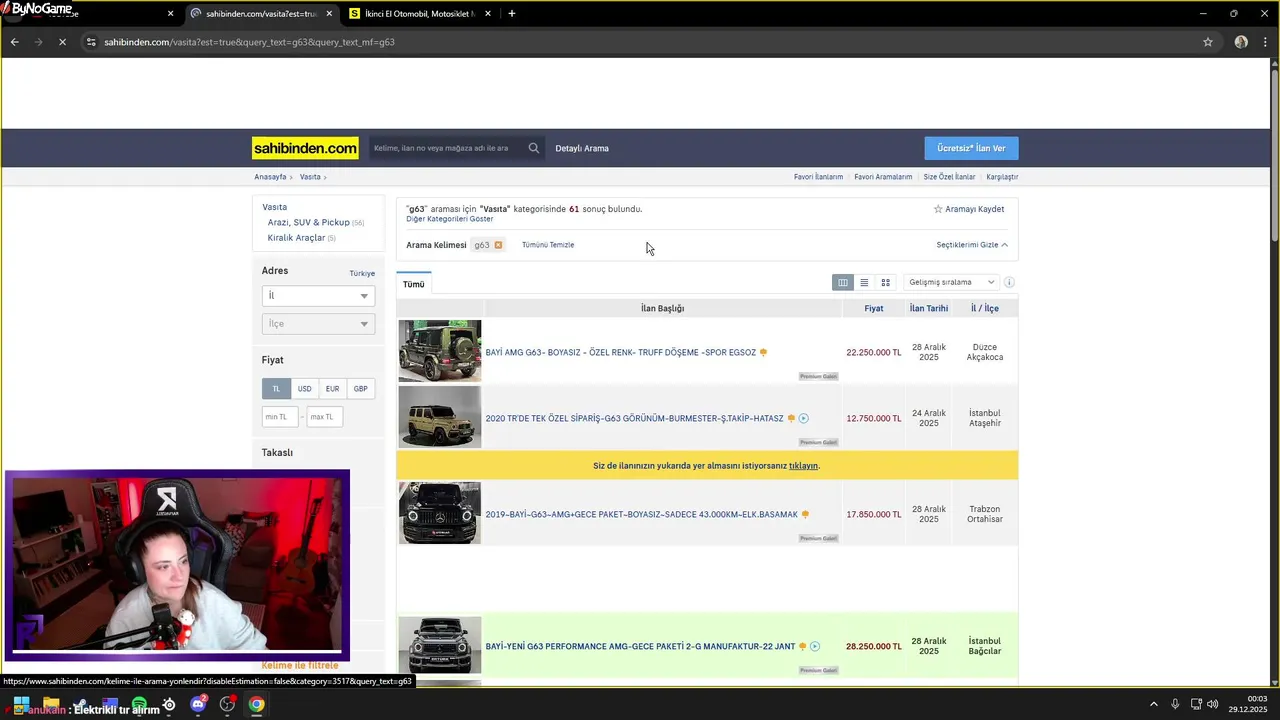This screenshot has width=1280, height=720.
Task: Switch to classic column view icon
Action: (x=843, y=282)
